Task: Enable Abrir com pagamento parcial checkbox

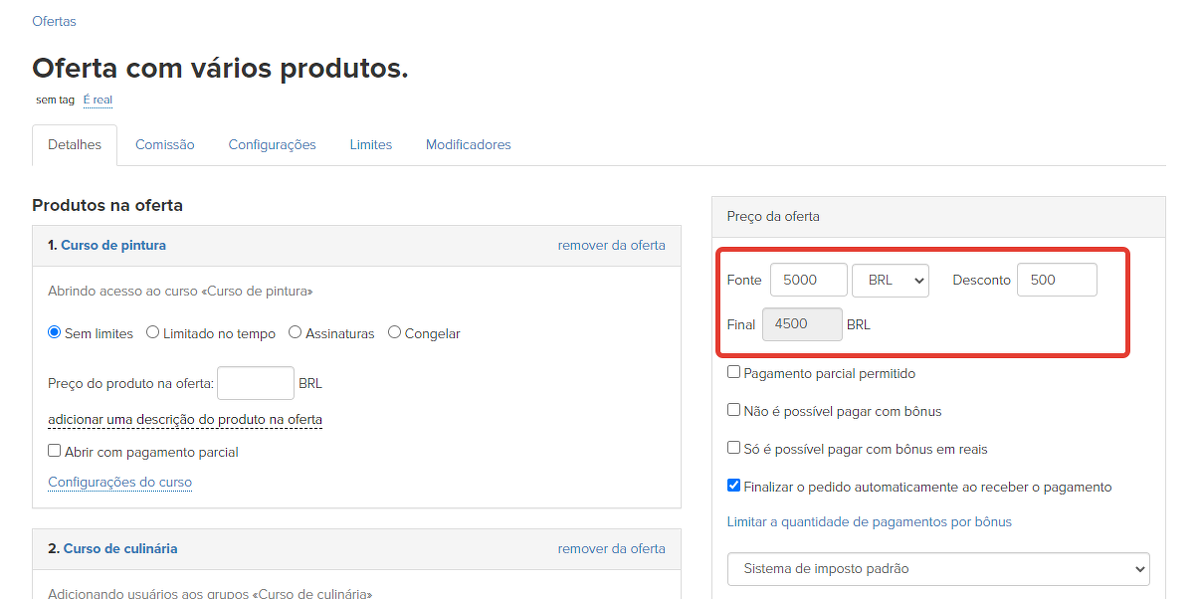Action: 55,452
